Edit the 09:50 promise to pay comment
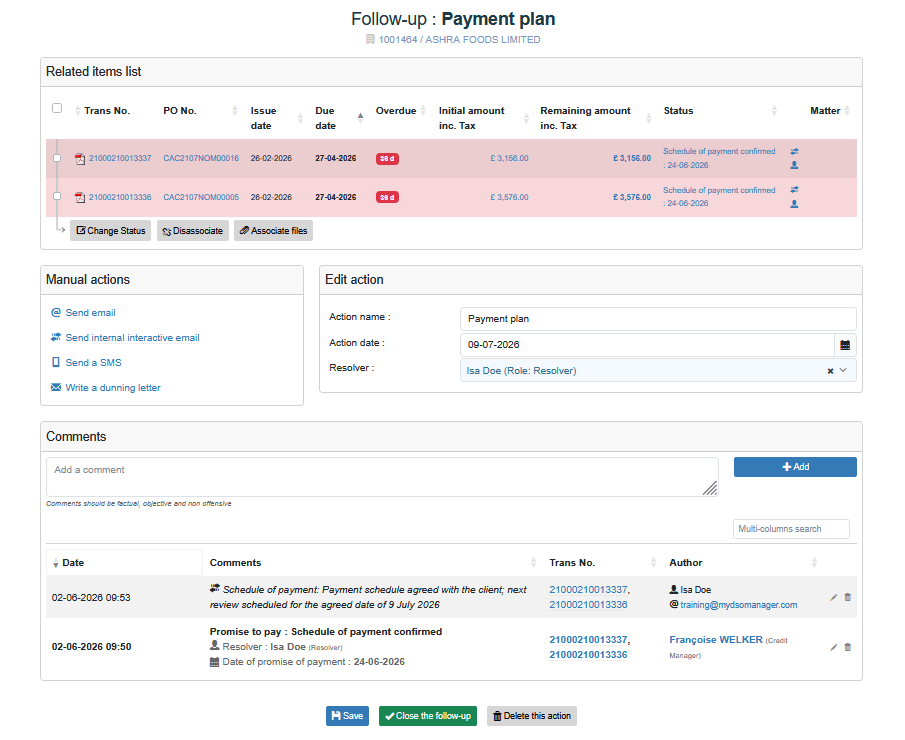This screenshot has width=905, height=740. tap(833, 648)
